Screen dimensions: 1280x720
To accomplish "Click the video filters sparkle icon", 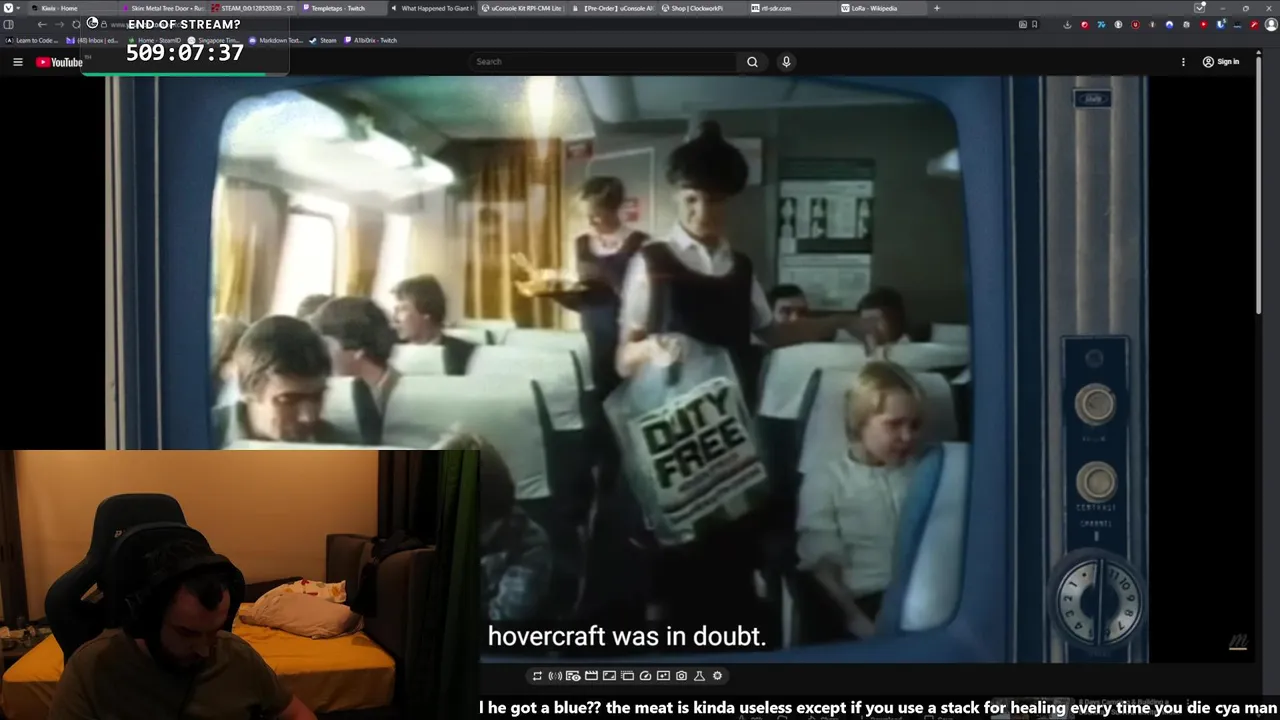I will point(663,676).
